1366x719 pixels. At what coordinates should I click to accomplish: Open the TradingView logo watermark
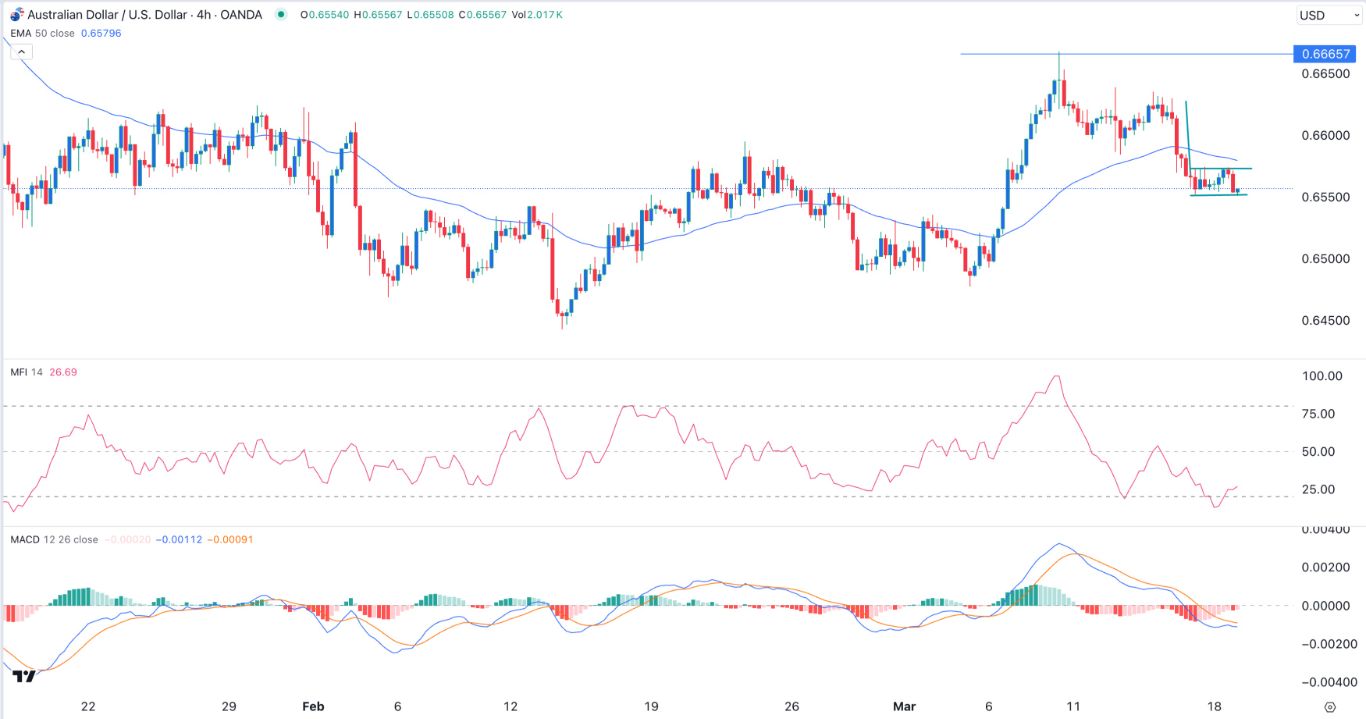tap(25, 676)
